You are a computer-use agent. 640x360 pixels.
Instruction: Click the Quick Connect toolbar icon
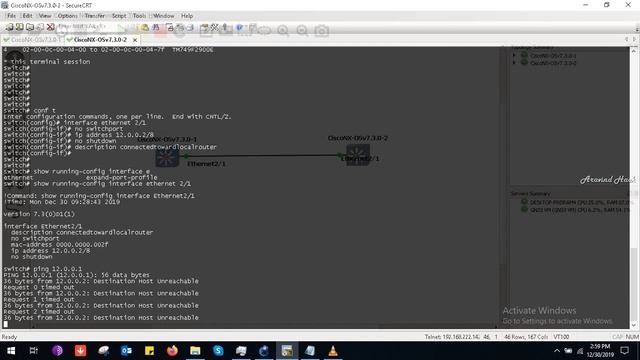(30, 27)
